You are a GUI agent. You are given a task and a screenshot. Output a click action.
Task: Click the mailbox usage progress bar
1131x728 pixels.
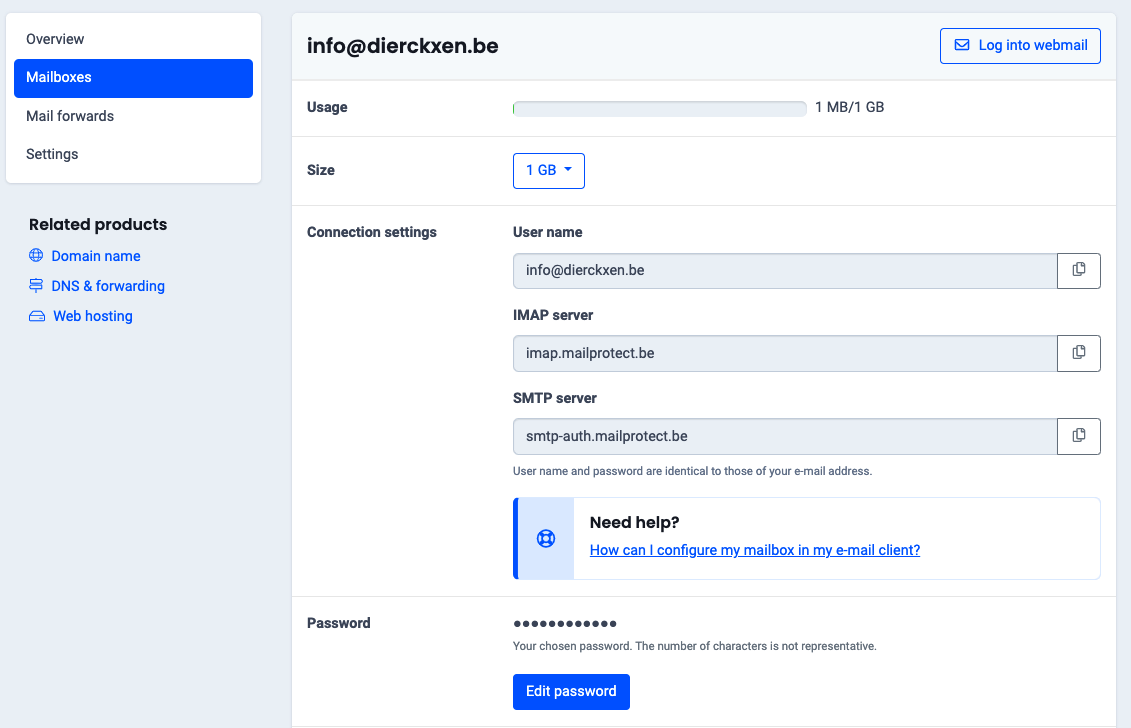pyautogui.click(x=659, y=108)
